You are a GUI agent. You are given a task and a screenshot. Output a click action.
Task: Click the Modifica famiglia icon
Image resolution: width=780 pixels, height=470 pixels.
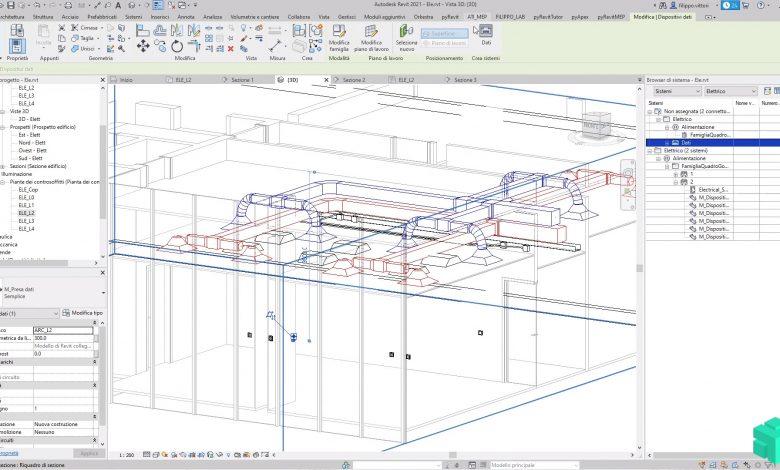point(339,32)
